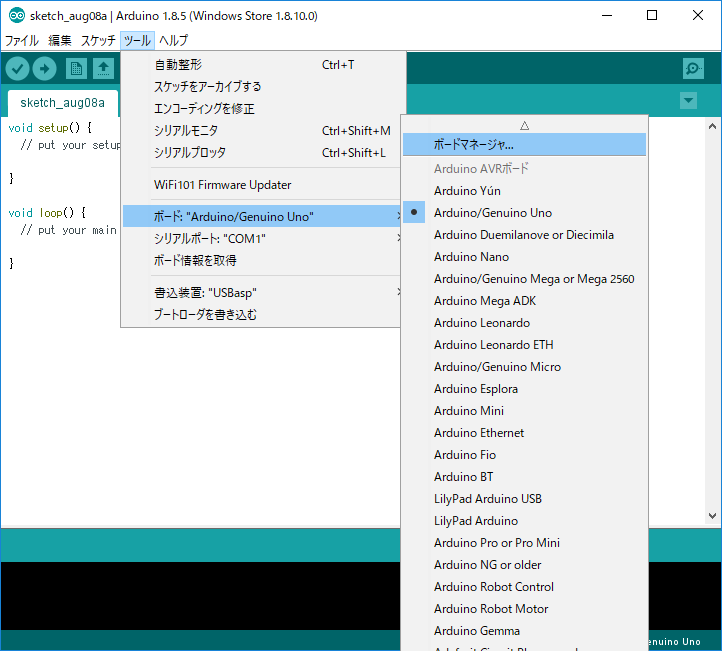The image size is (722, 651).
Task: Expand the ボード: "Arduino/Genuino Uno" submenu
Action: pos(262,216)
